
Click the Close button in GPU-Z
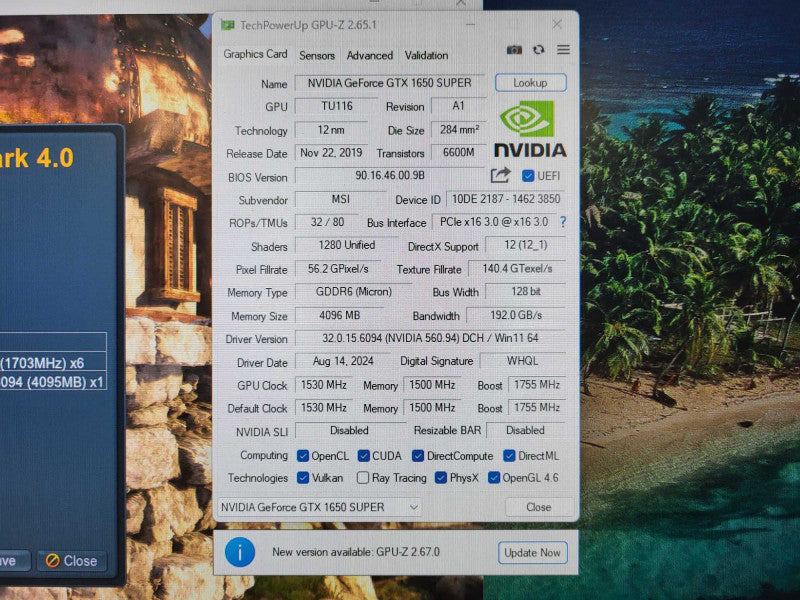[539, 507]
